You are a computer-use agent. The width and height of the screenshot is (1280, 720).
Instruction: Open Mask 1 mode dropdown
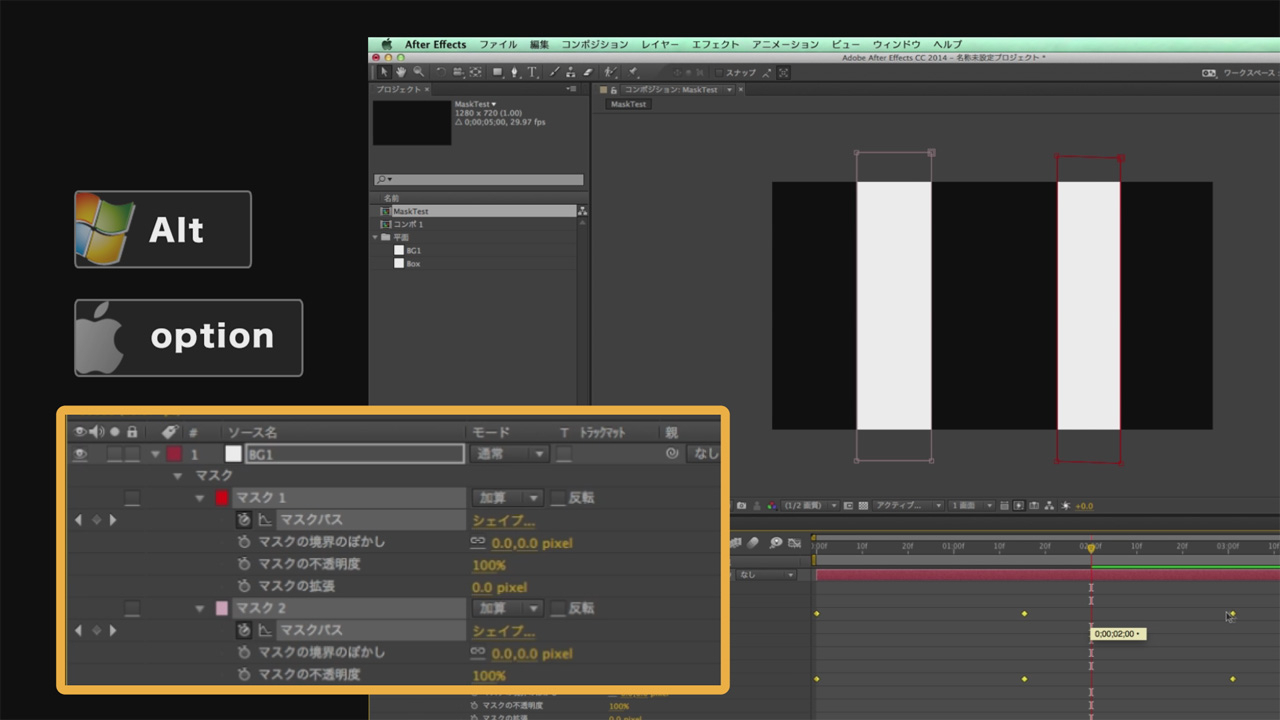[507, 498]
